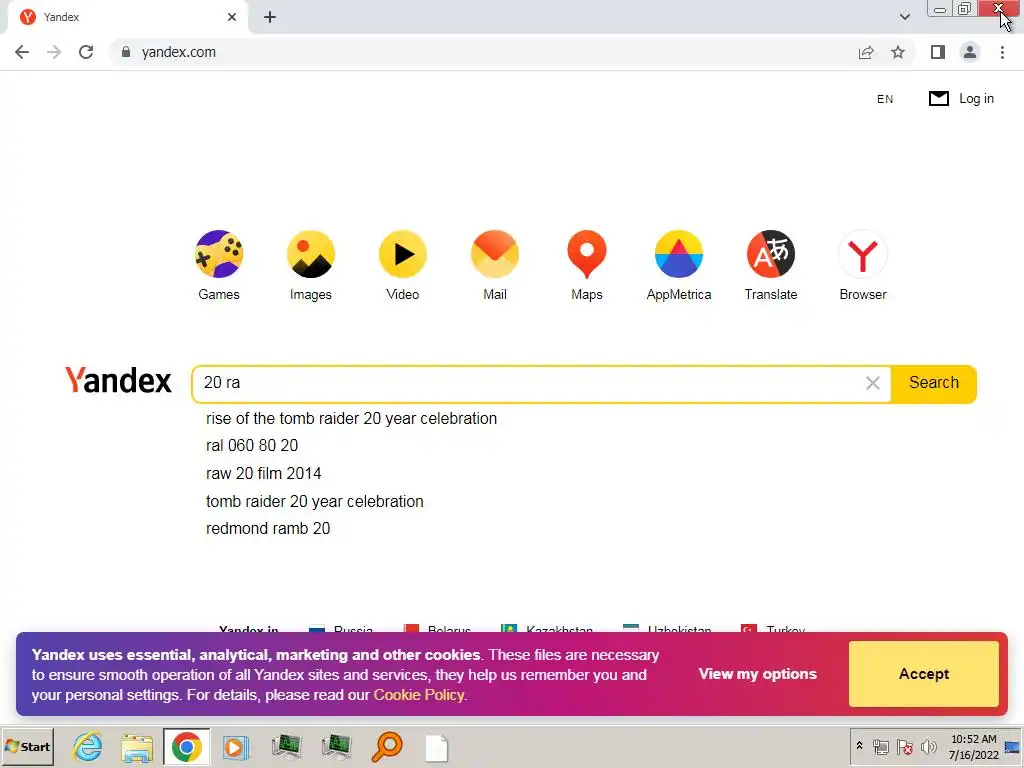This screenshot has height=768, width=1024.
Task: Select suggestion 'rise of the tomb raider 20 year celebration'
Action: [x=351, y=419]
